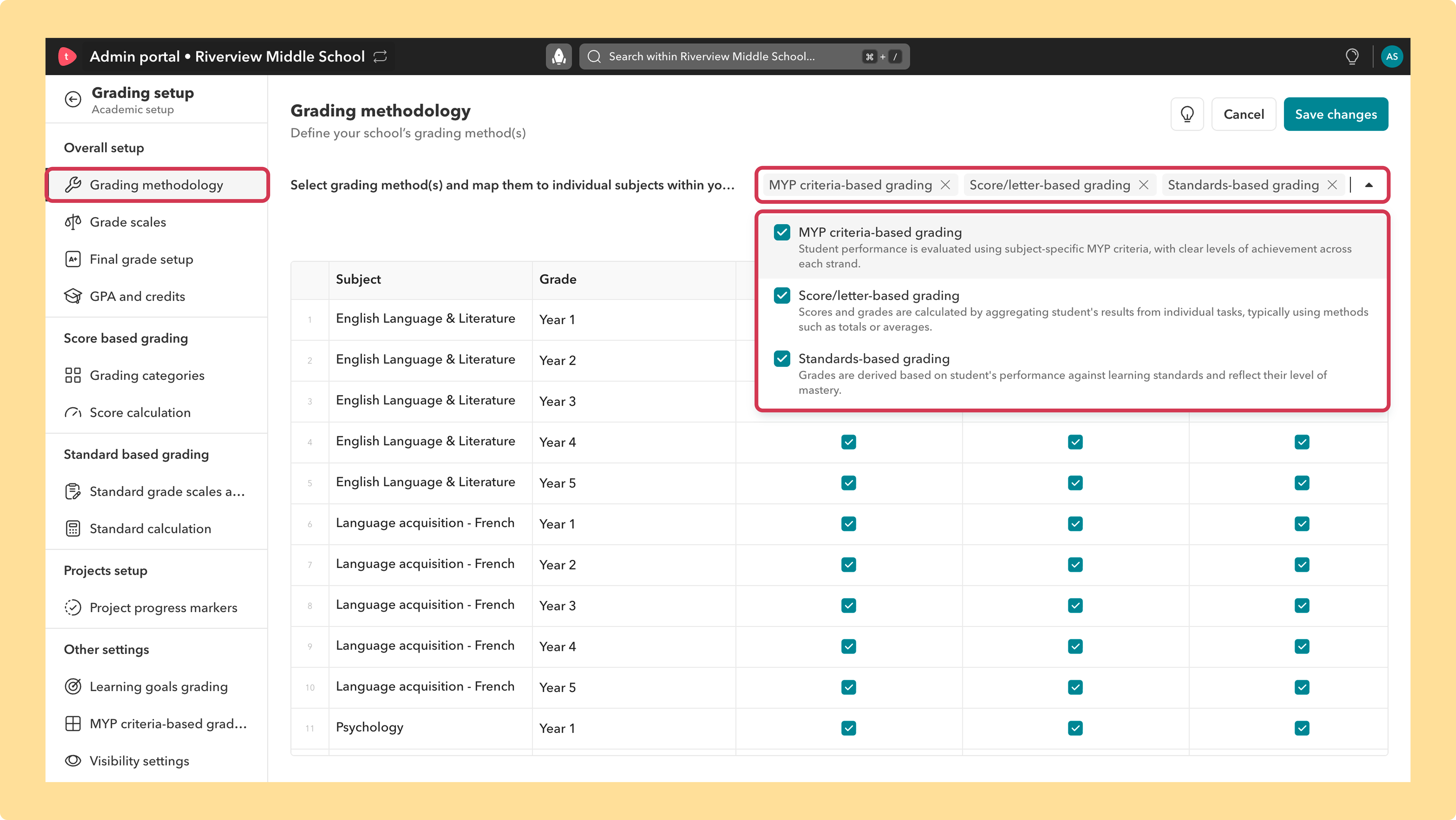Image resolution: width=1456 pixels, height=820 pixels.
Task: Open MYP criteria-based grading sidebar item
Action: [157, 724]
